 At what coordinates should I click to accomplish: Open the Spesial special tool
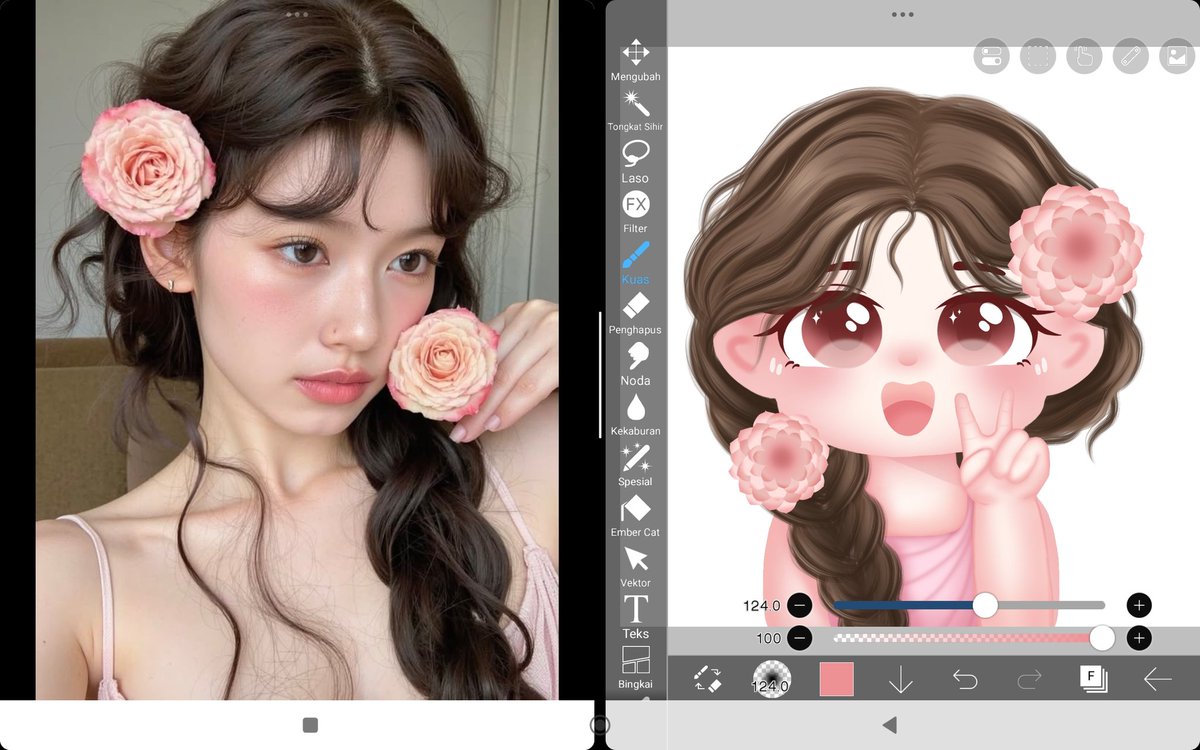pyautogui.click(x=635, y=465)
